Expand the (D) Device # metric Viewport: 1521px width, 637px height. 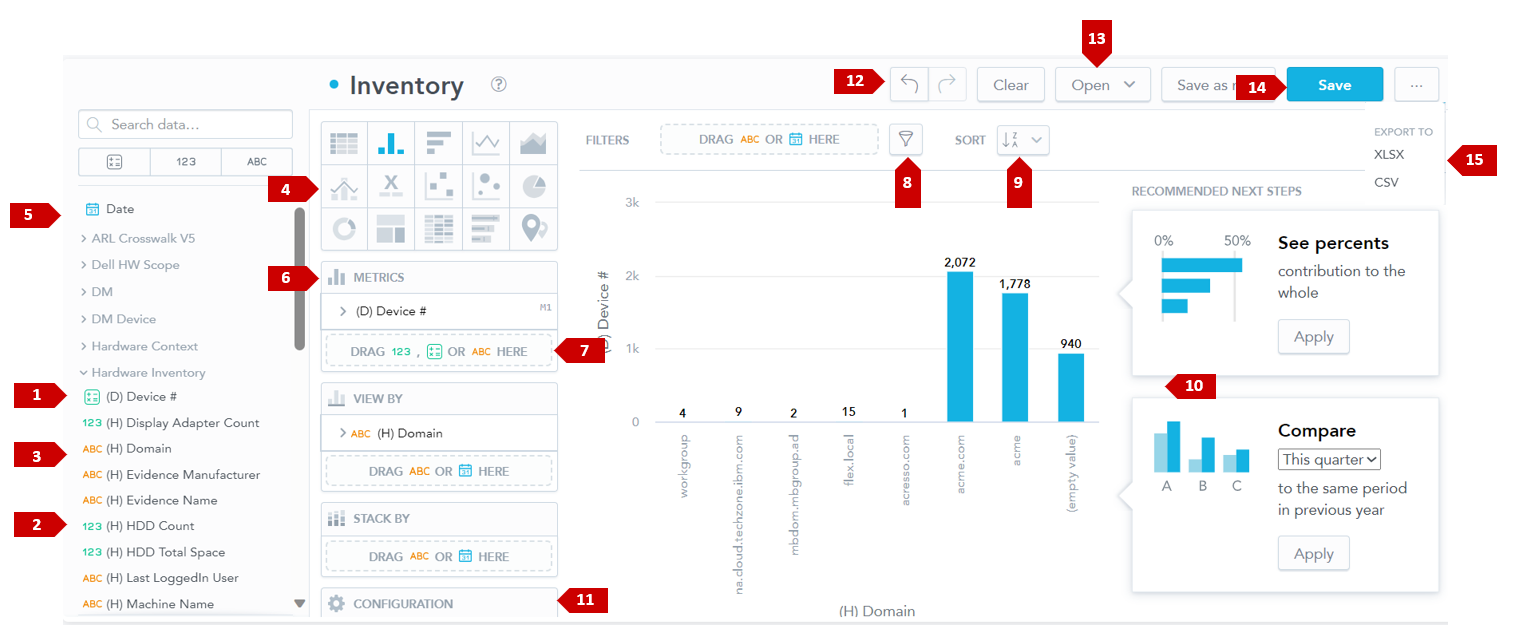tap(344, 312)
